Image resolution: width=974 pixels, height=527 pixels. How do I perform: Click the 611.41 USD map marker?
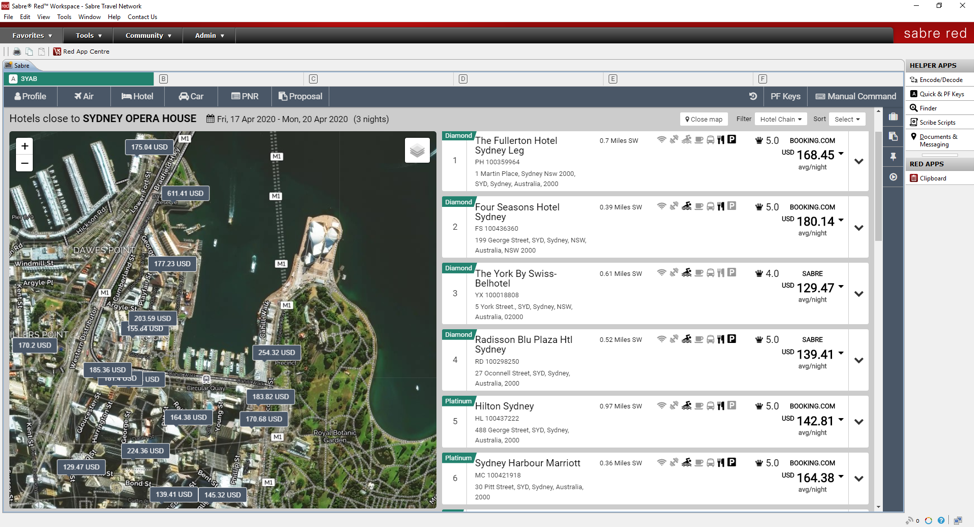click(185, 193)
